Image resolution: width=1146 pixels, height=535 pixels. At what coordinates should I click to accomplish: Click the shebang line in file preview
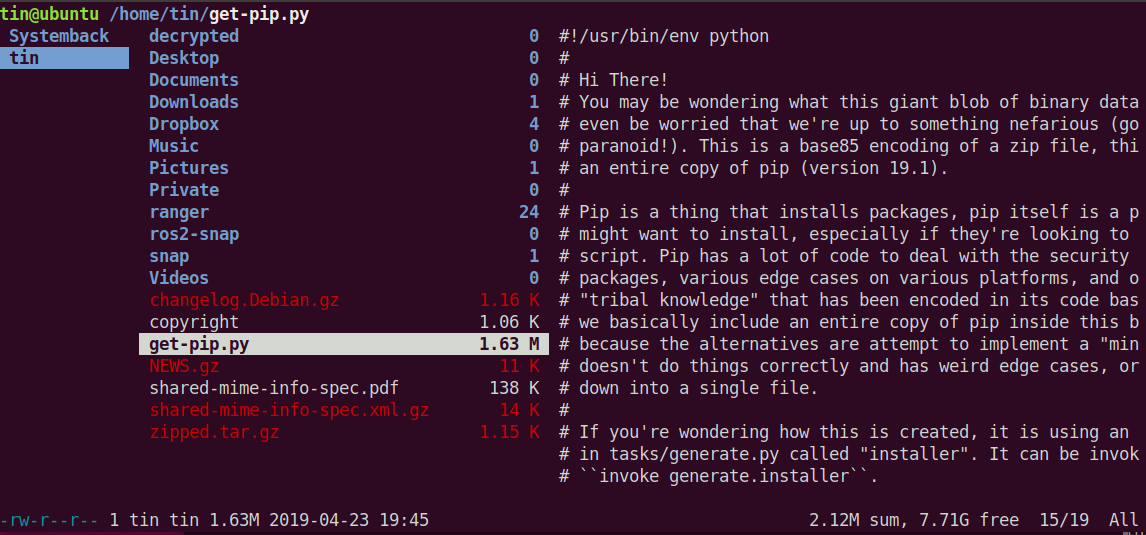(664, 36)
